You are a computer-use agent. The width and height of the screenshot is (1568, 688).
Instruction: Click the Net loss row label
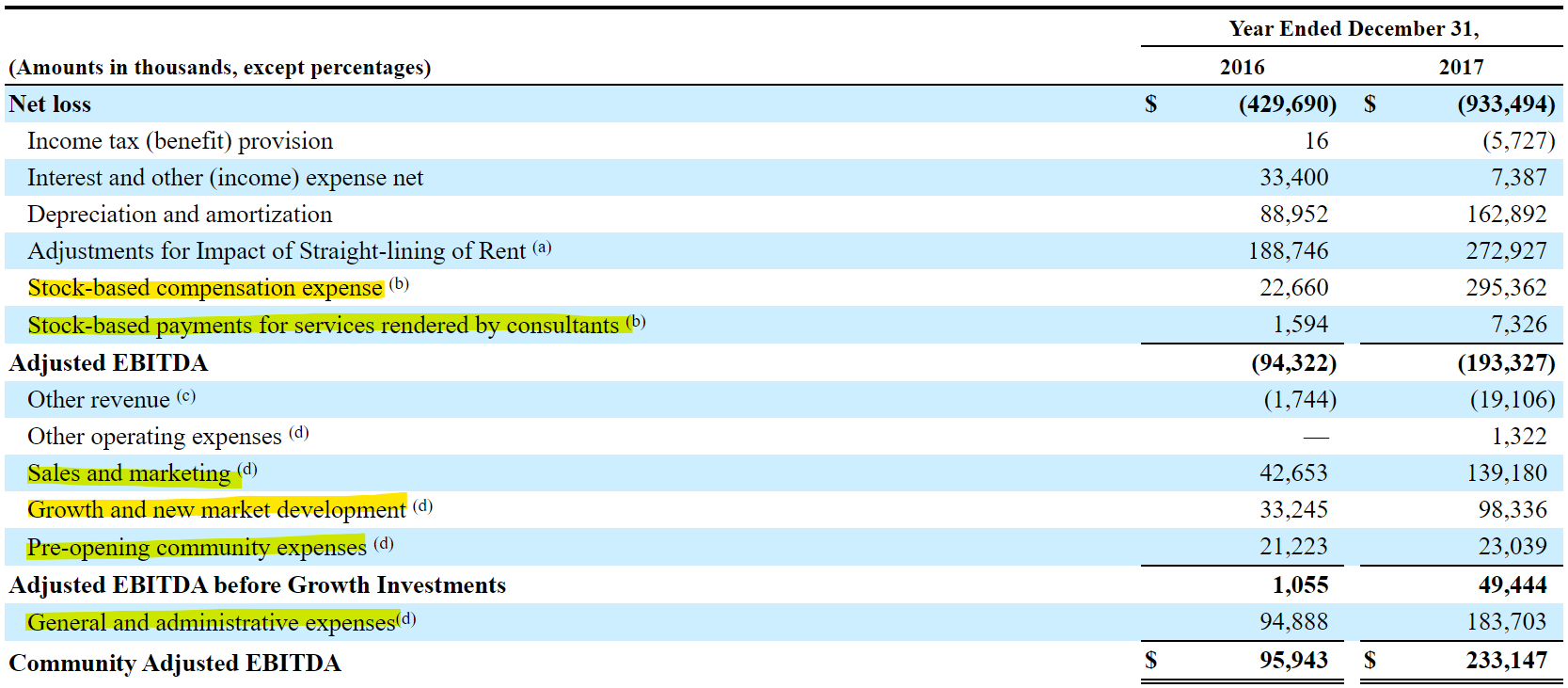[50, 104]
